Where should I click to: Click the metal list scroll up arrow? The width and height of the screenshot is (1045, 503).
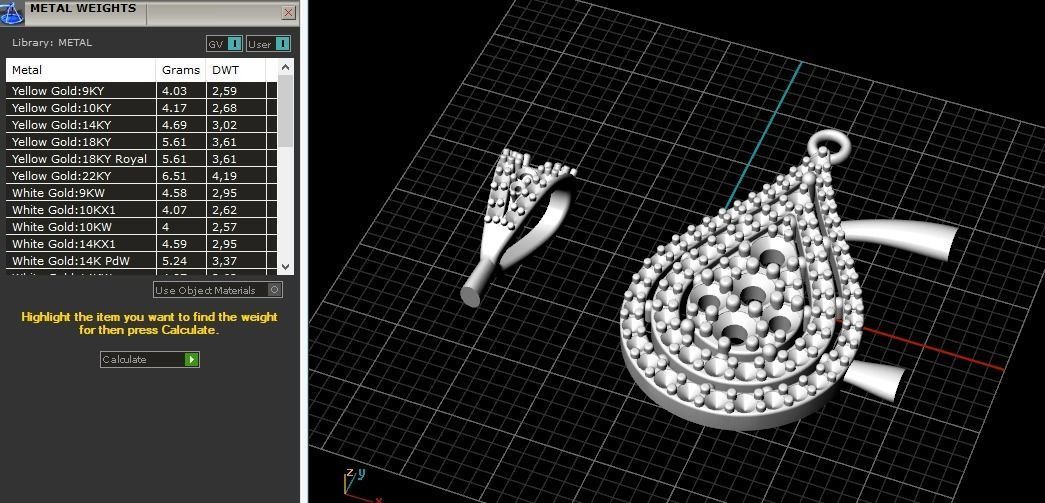[x=285, y=67]
